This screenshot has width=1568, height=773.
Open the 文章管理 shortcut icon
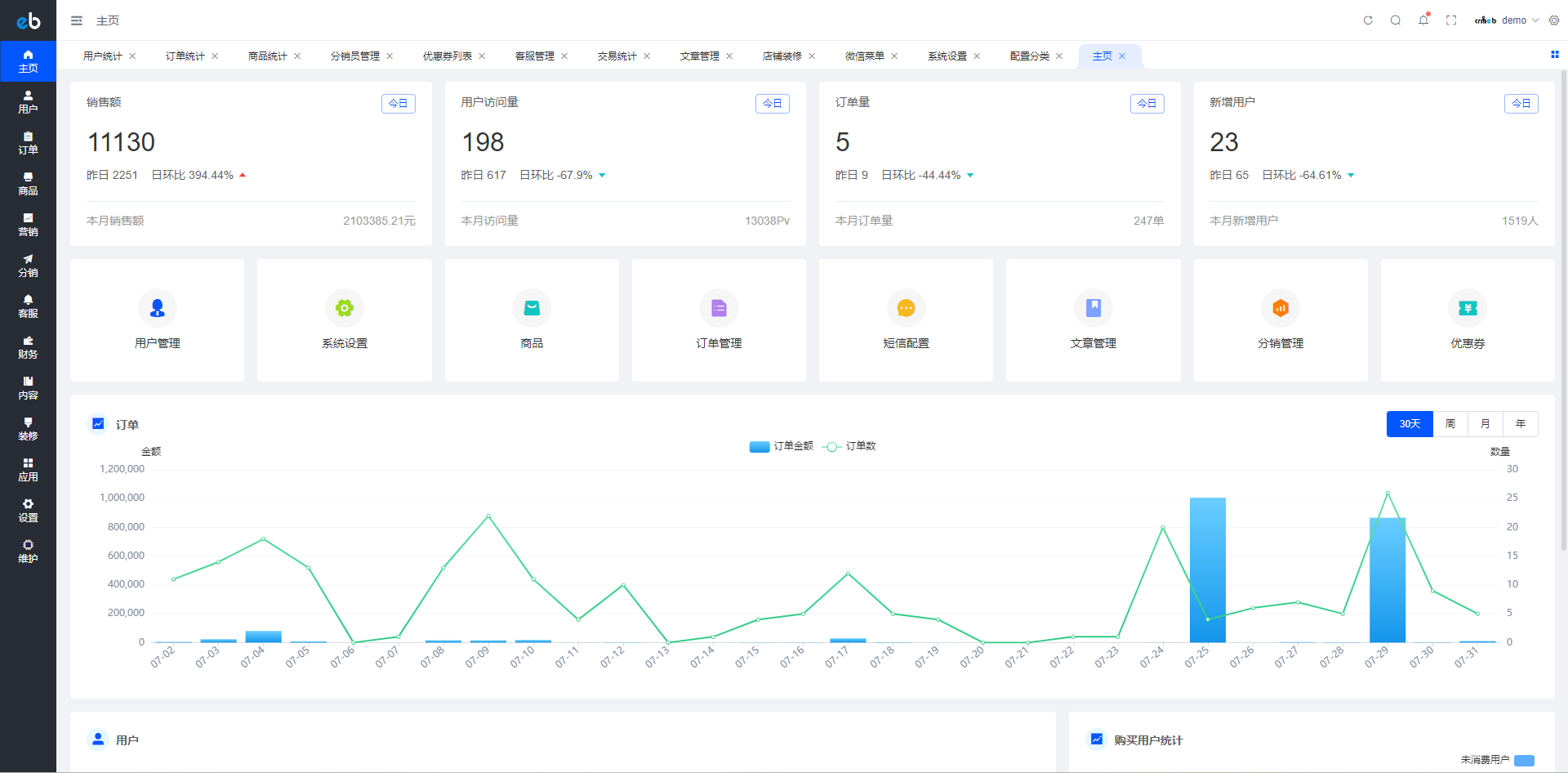coord(1093,308)
